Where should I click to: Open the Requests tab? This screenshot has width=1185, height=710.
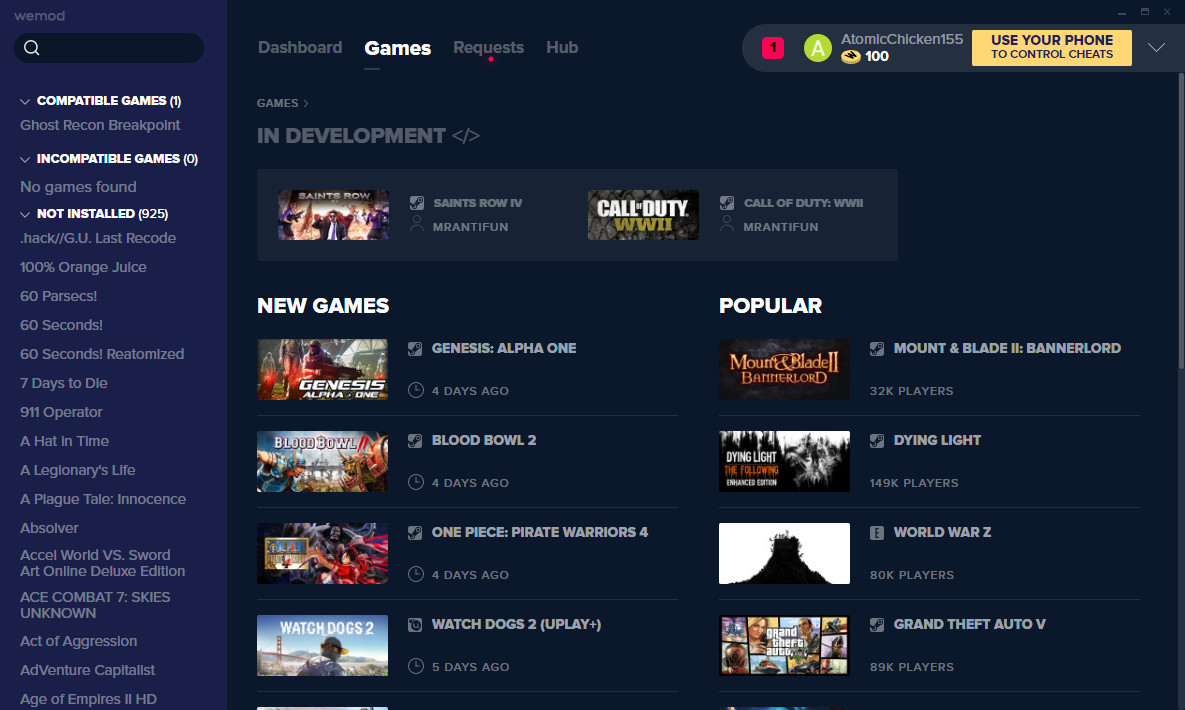point(488,48)
